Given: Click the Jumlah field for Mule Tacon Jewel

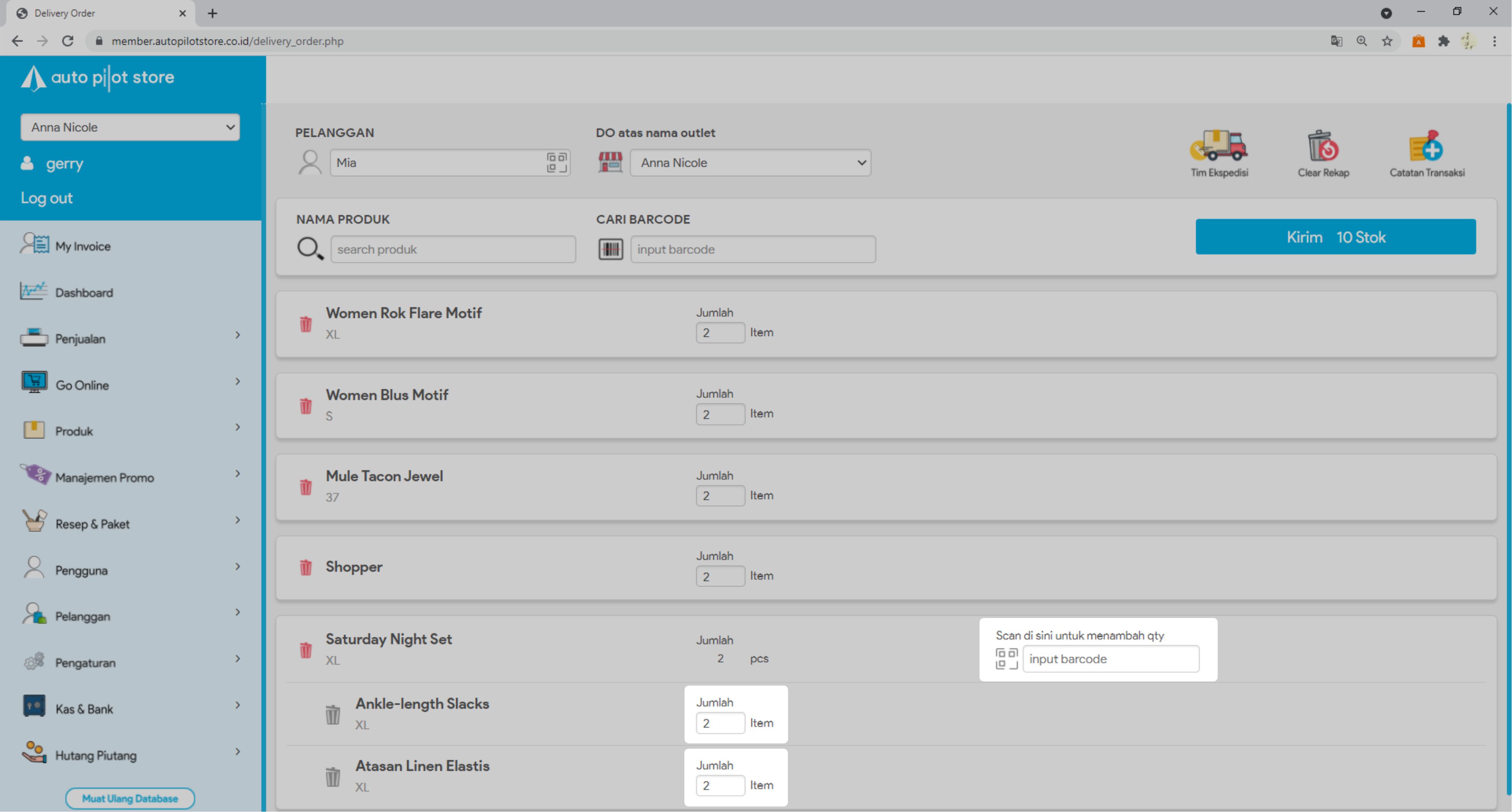Looking at the screenshot, I should [720, 496].
